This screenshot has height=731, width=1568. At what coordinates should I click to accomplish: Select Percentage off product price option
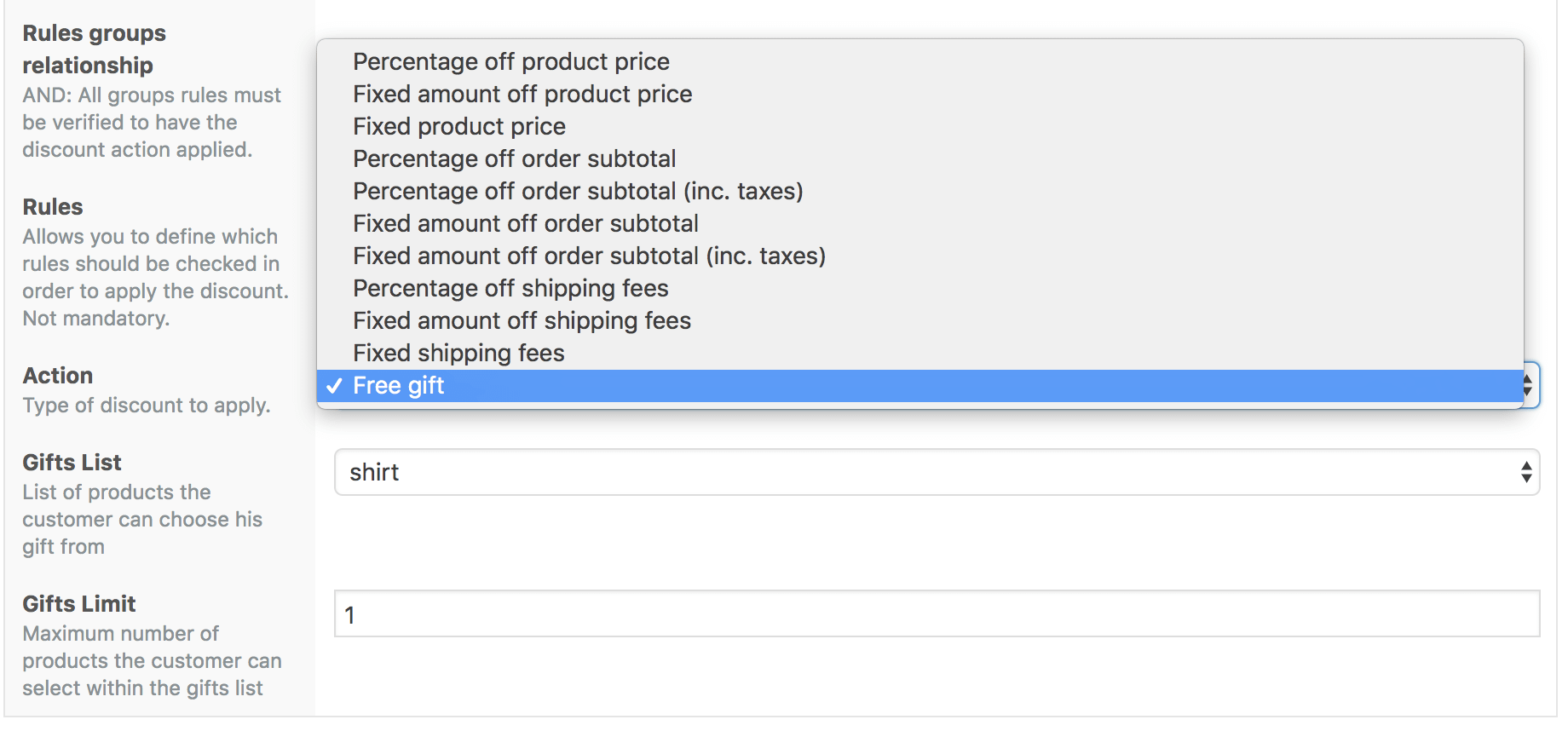[x=919, y=61]
